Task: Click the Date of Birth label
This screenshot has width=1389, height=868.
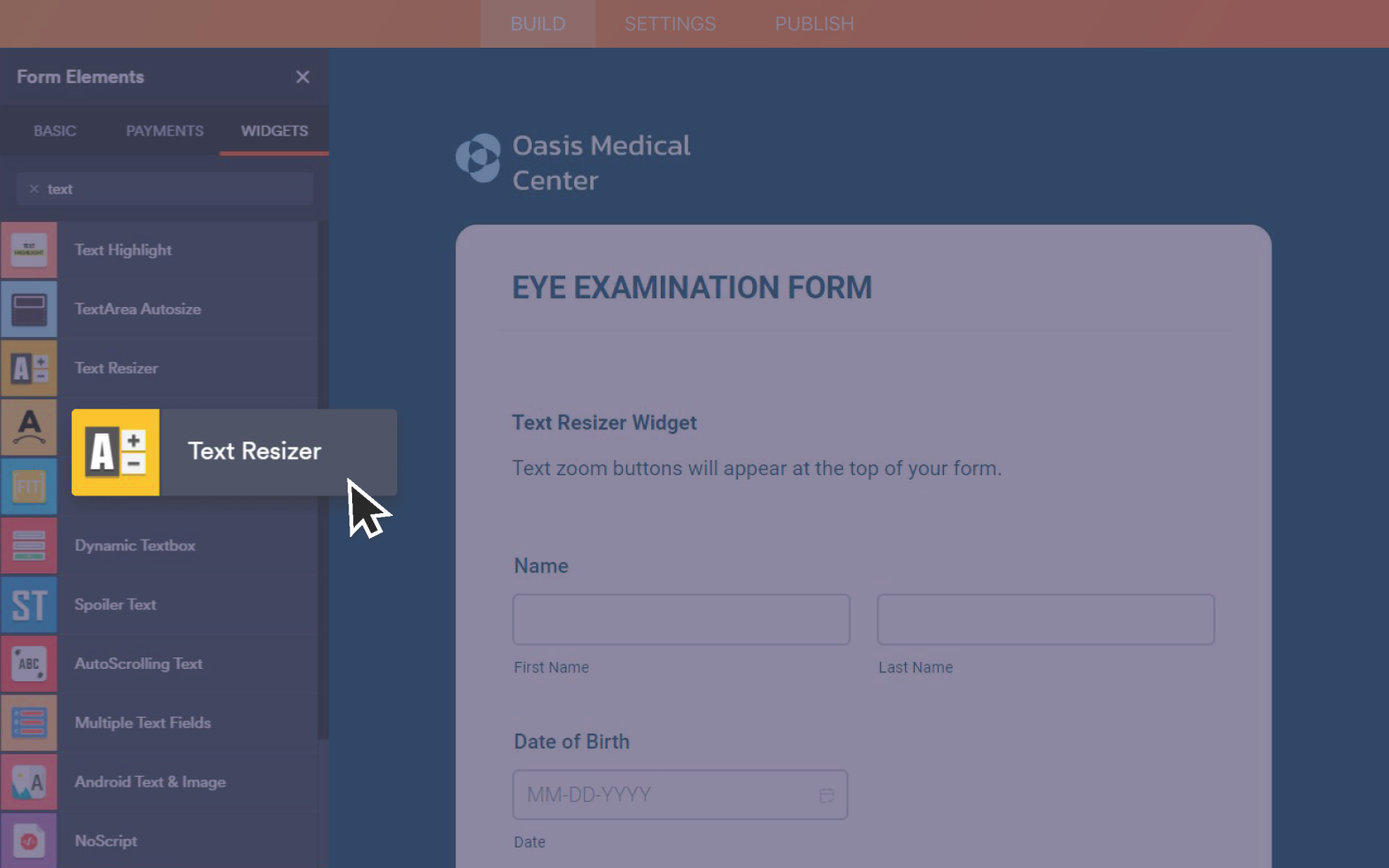Action: tap(572, 741)
